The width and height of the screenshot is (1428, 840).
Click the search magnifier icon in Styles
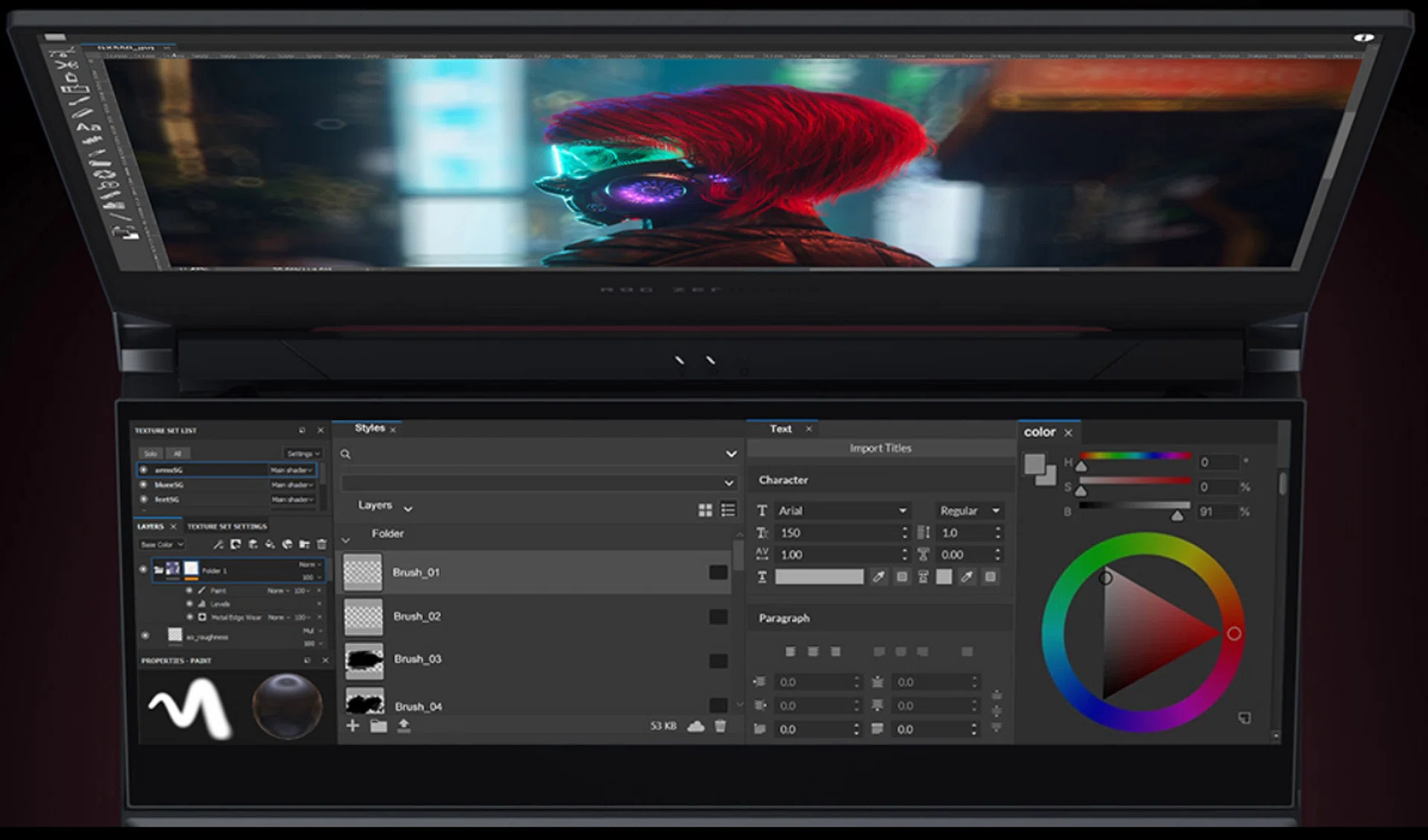click(346, 454)
